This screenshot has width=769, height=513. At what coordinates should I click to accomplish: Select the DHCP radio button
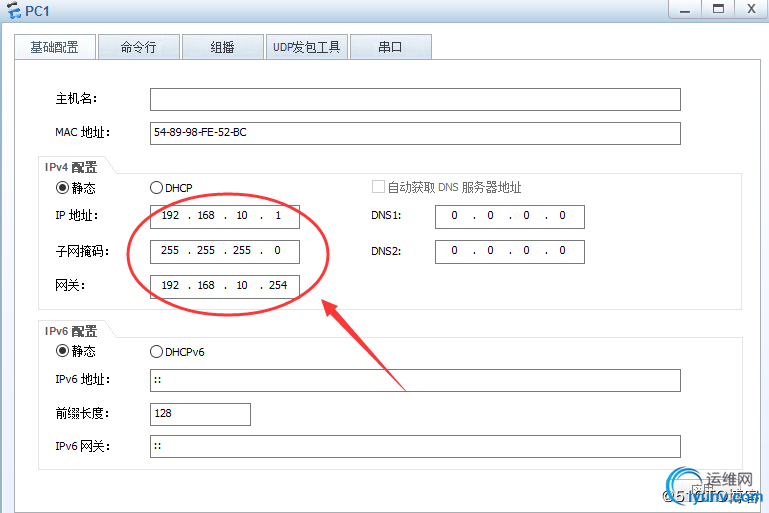pyautogui.click(x=156, y=188)
